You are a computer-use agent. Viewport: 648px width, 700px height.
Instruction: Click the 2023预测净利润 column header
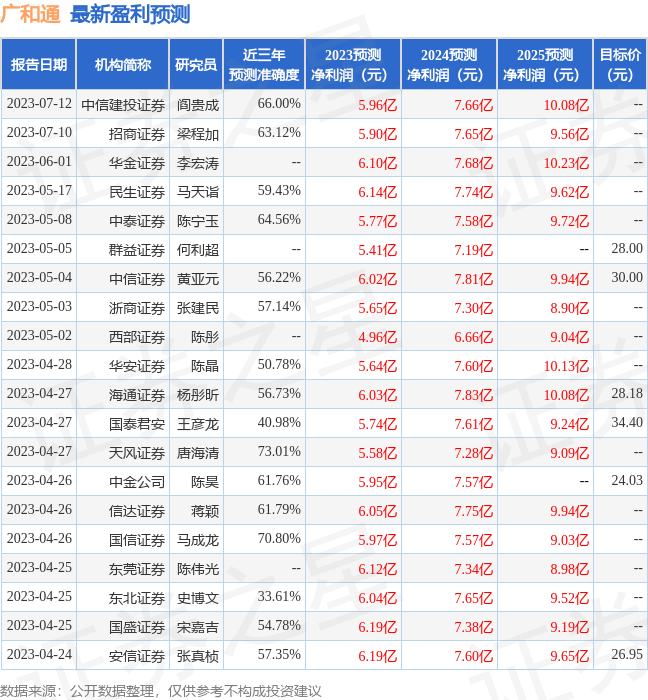coord(353,65)
